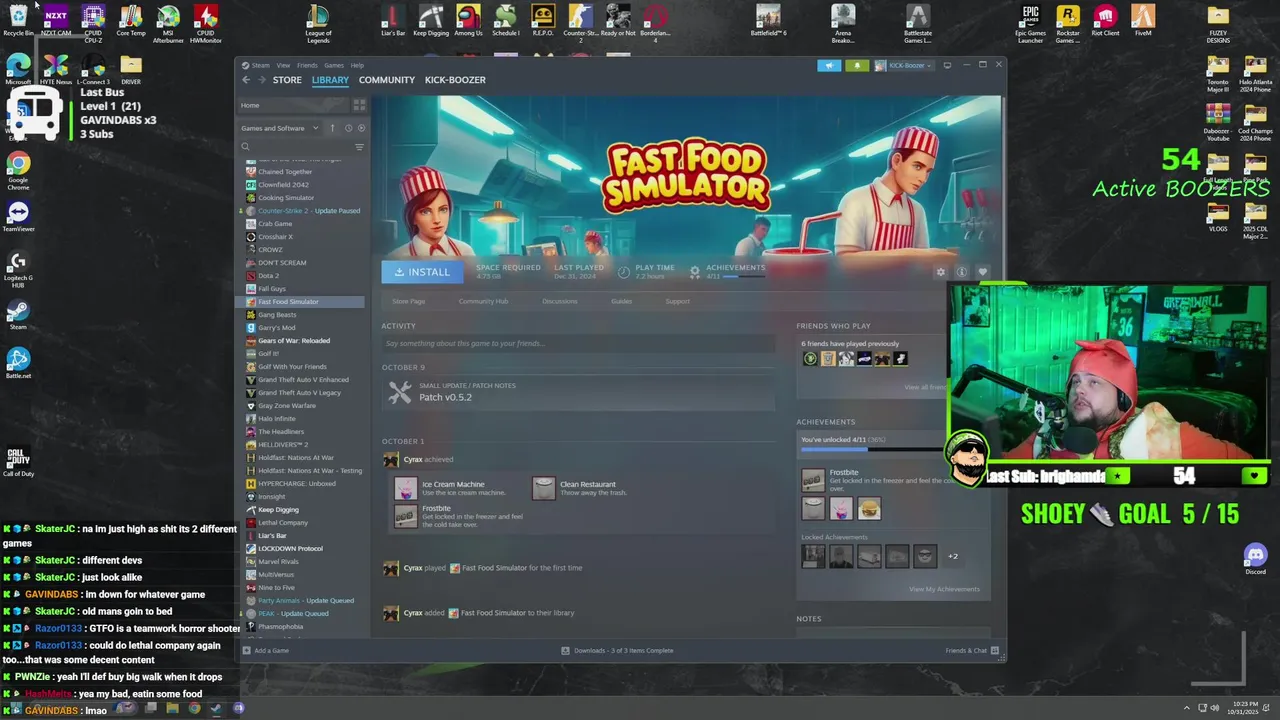The image size is (1280, 720).
Task: Select Halo Infinite in library list
Action: coord(277,418)
